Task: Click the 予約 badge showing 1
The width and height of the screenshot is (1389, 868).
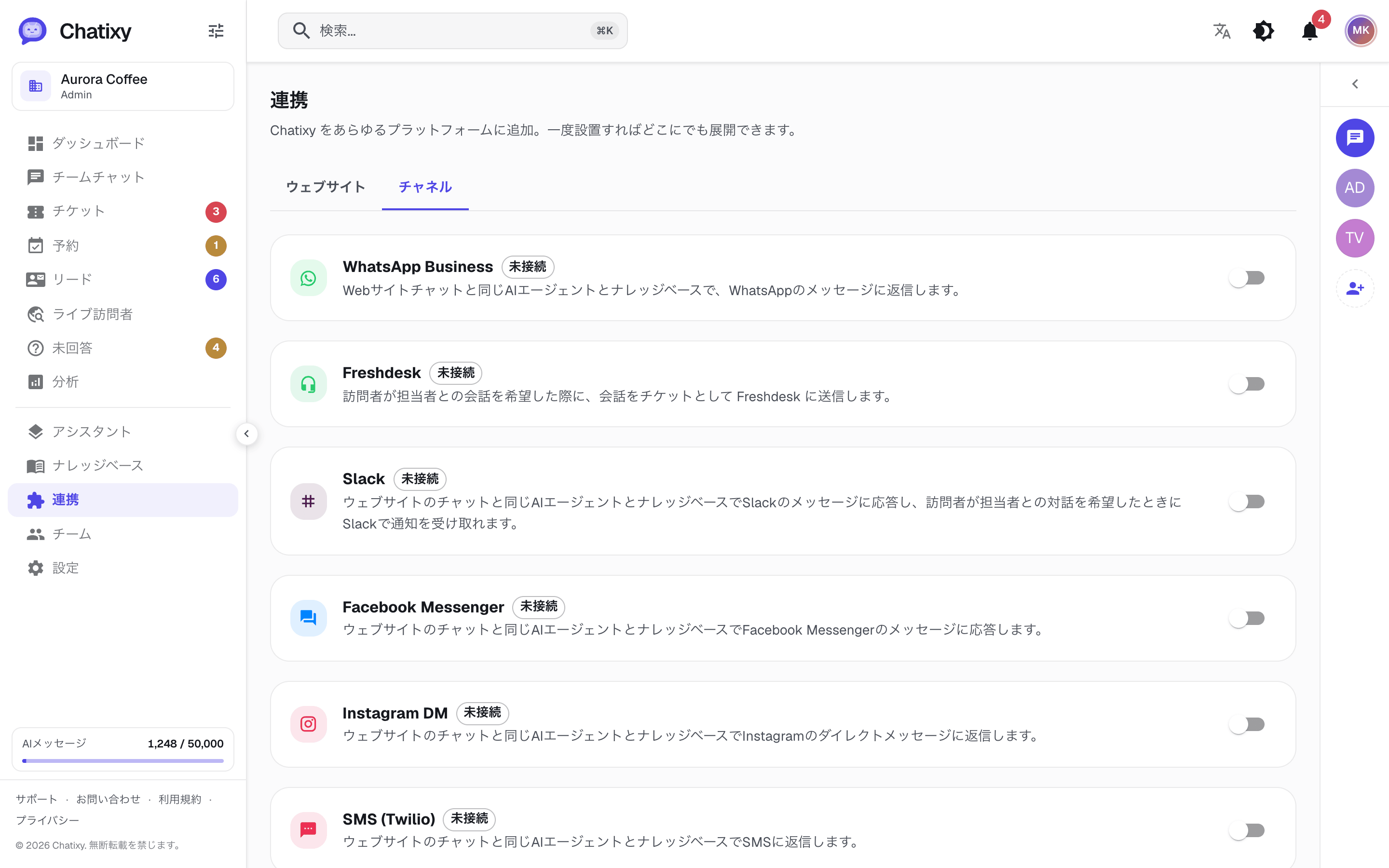Action: click(x=216, y=246)
